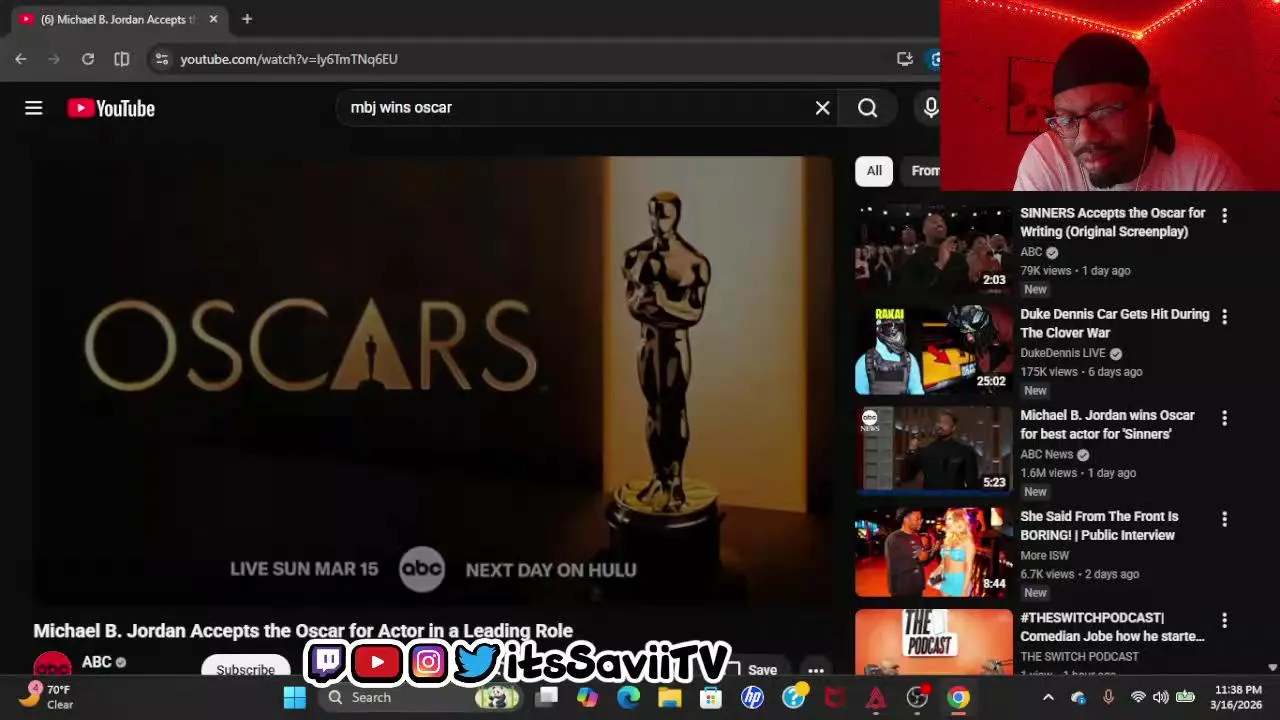Open Microsoft Edge from the taskbar
Image resolution: width=1280 pixels, height=720 pixels.
[628, 697]
